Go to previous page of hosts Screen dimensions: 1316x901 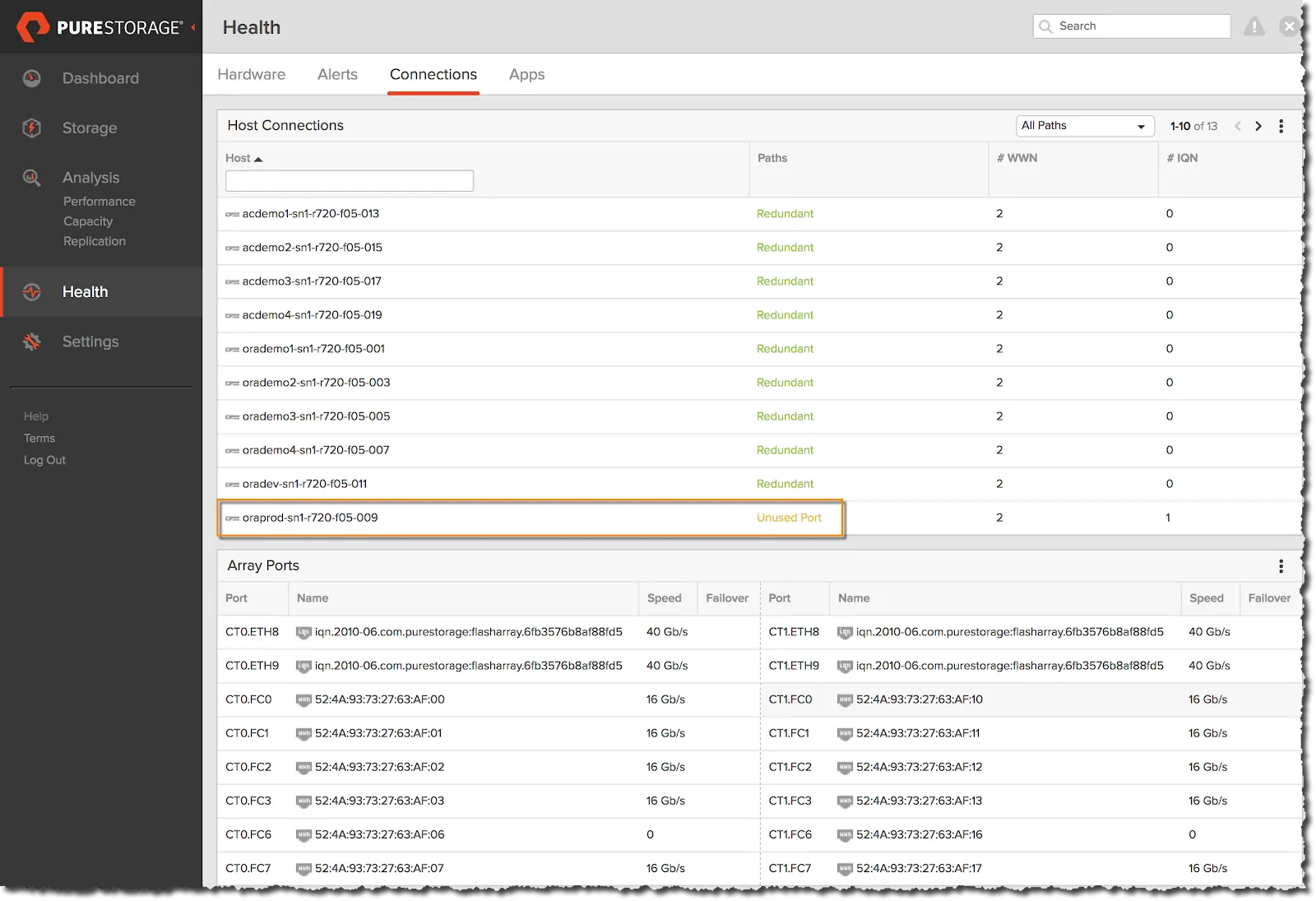1238,126
